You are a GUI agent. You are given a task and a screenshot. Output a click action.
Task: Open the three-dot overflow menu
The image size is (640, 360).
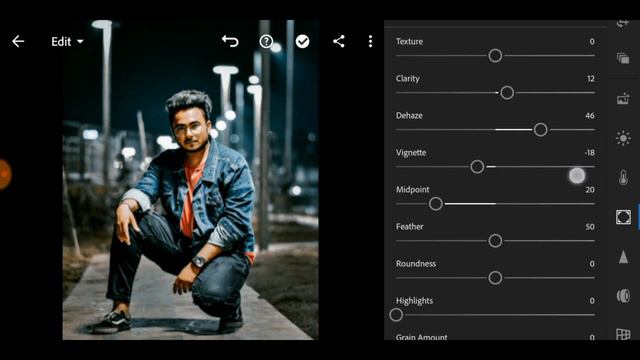click(x=370, y=41)
